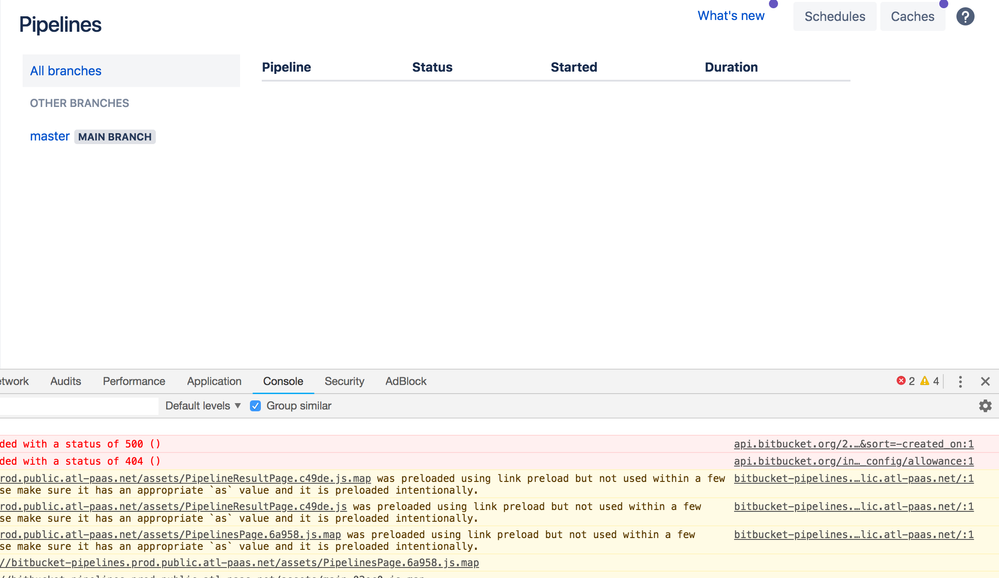Open the help question mark icon
This screenshot has height=578, width=999.
[965, 17]
